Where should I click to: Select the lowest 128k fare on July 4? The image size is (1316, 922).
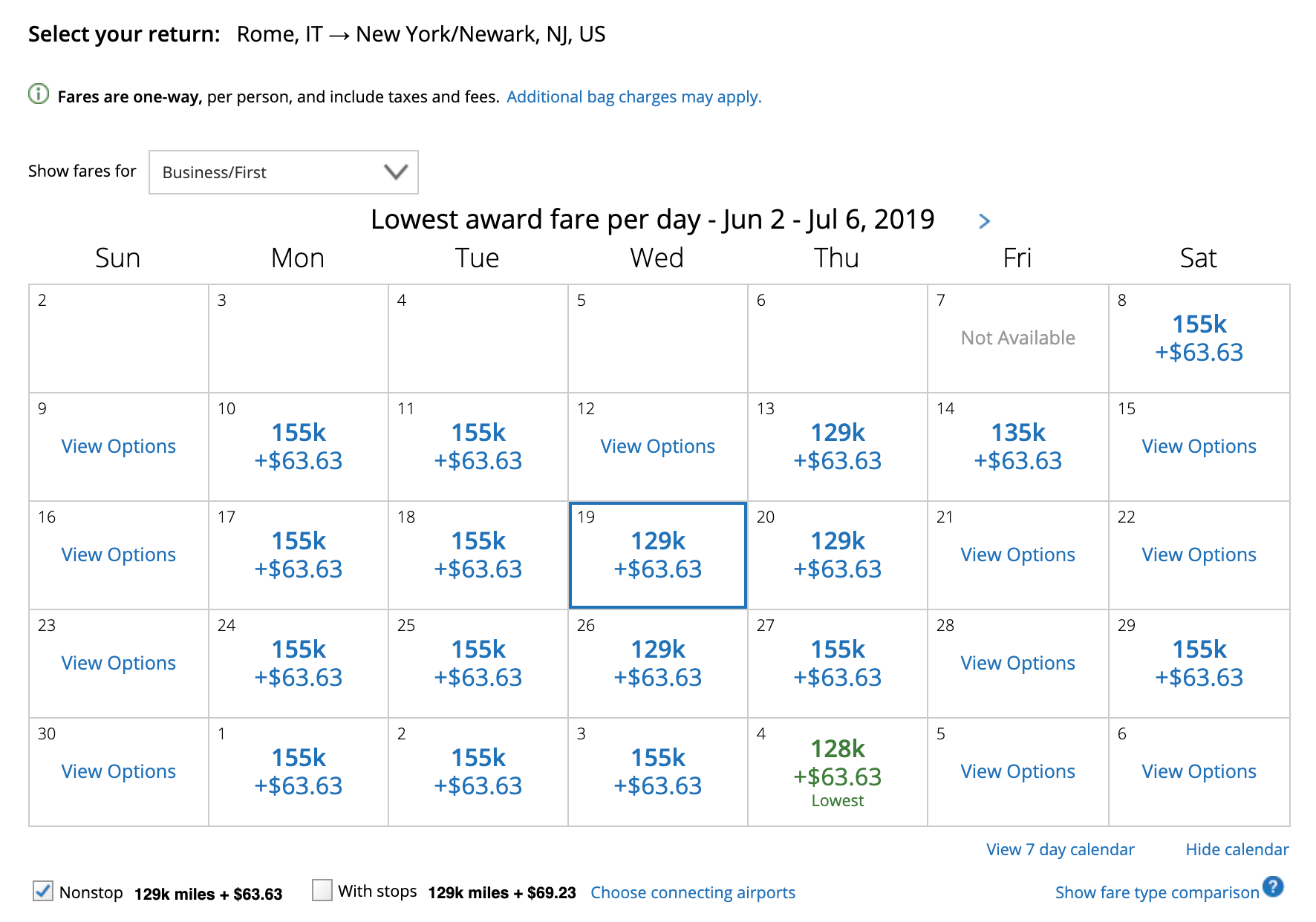coord(837,762)
